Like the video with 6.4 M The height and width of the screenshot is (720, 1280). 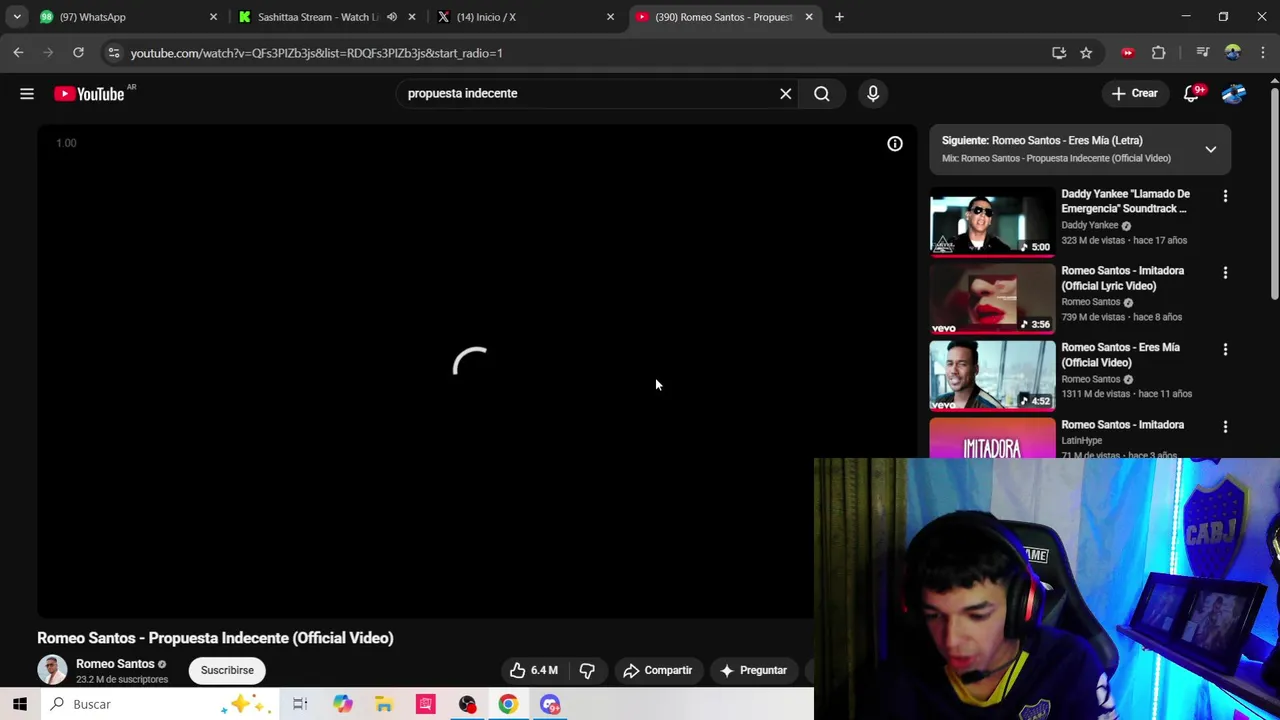[534, 670]
